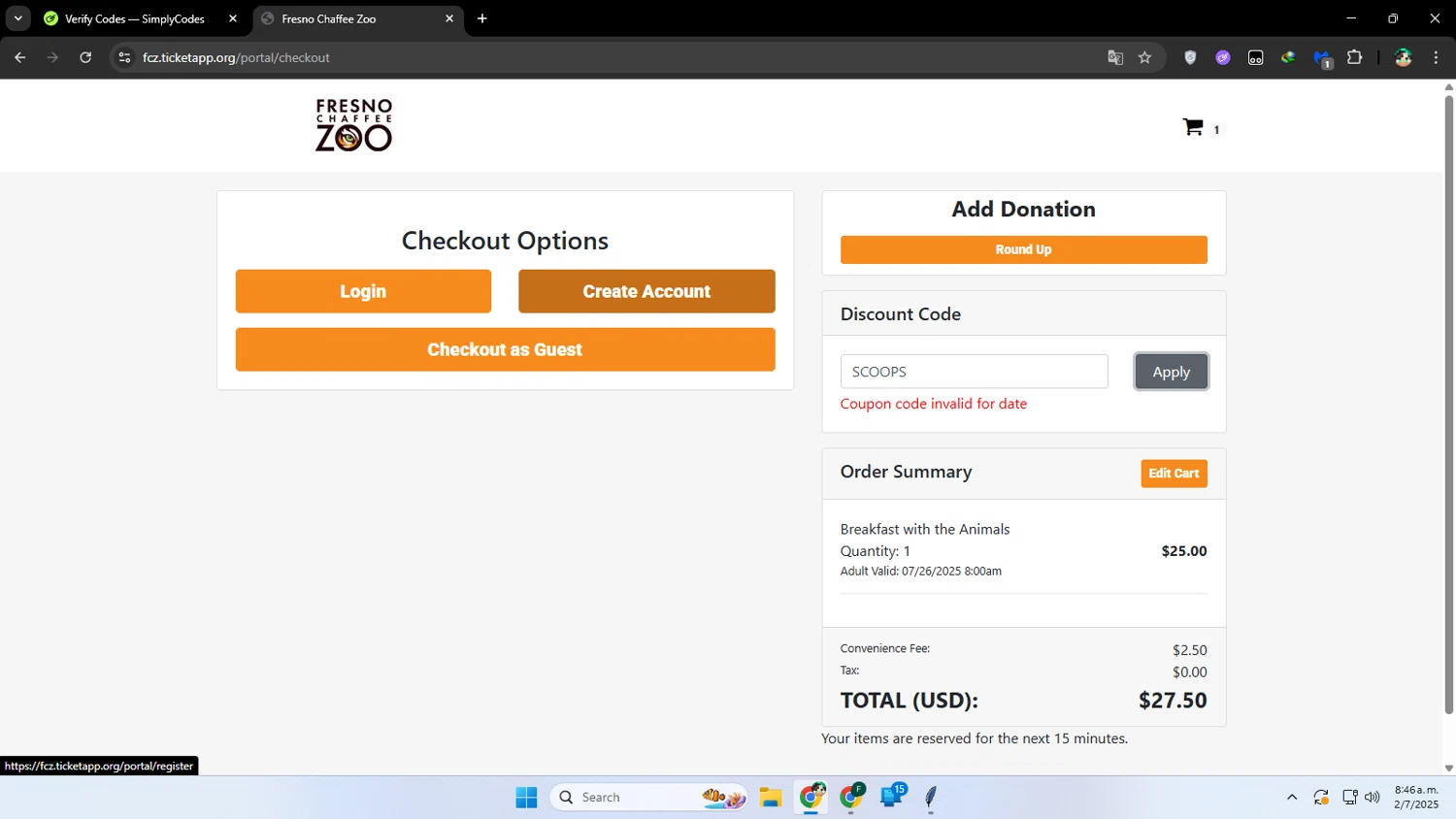Open the second Chrome profile taskbar icon
The width and height of the screenshot is (1456, 819).
click(x=852, y=798)
